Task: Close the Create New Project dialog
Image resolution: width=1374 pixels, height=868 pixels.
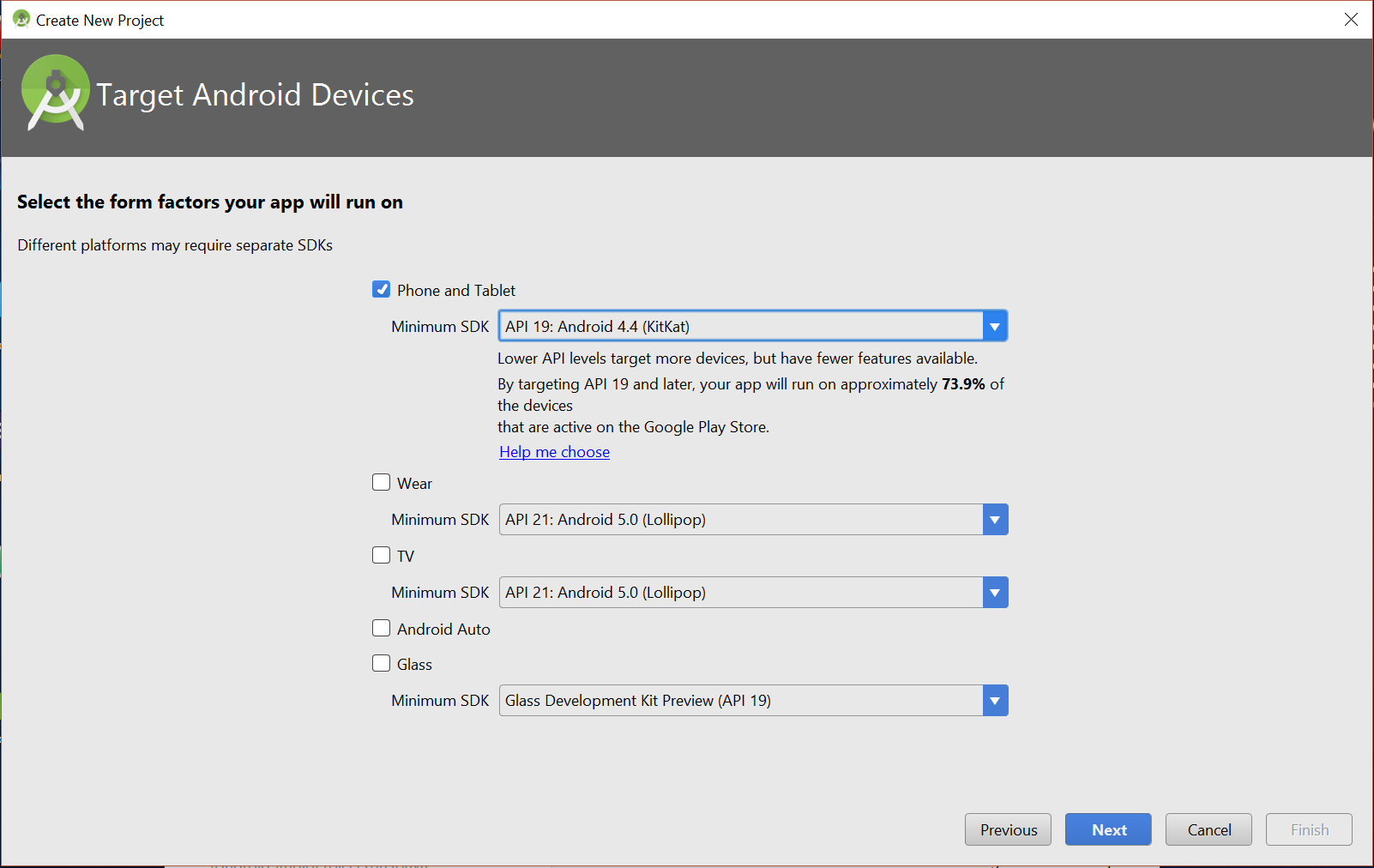Action: point(1351,19)
